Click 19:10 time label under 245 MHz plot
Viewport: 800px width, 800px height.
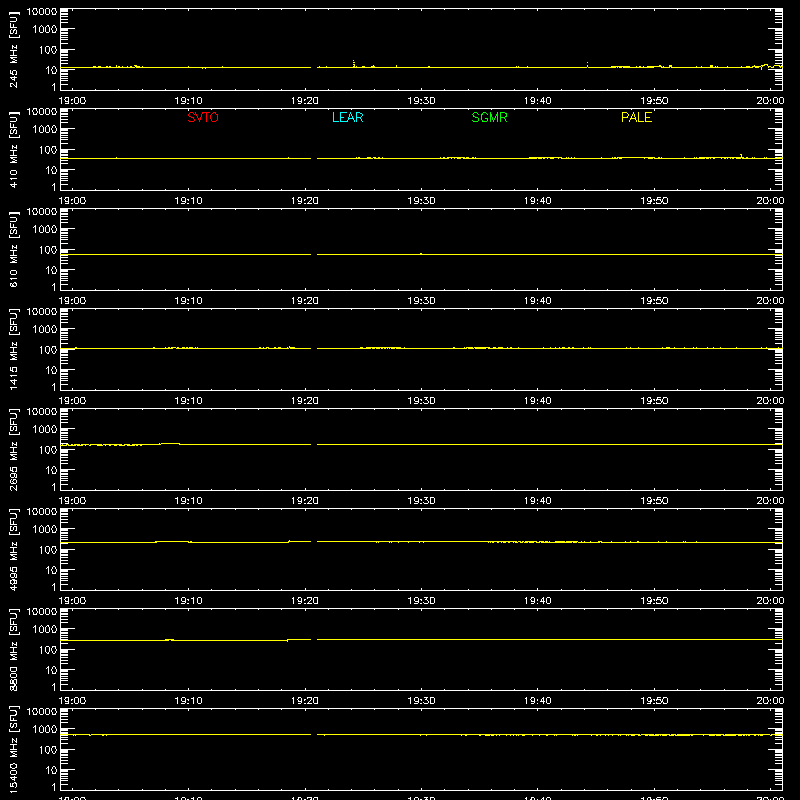188,101
